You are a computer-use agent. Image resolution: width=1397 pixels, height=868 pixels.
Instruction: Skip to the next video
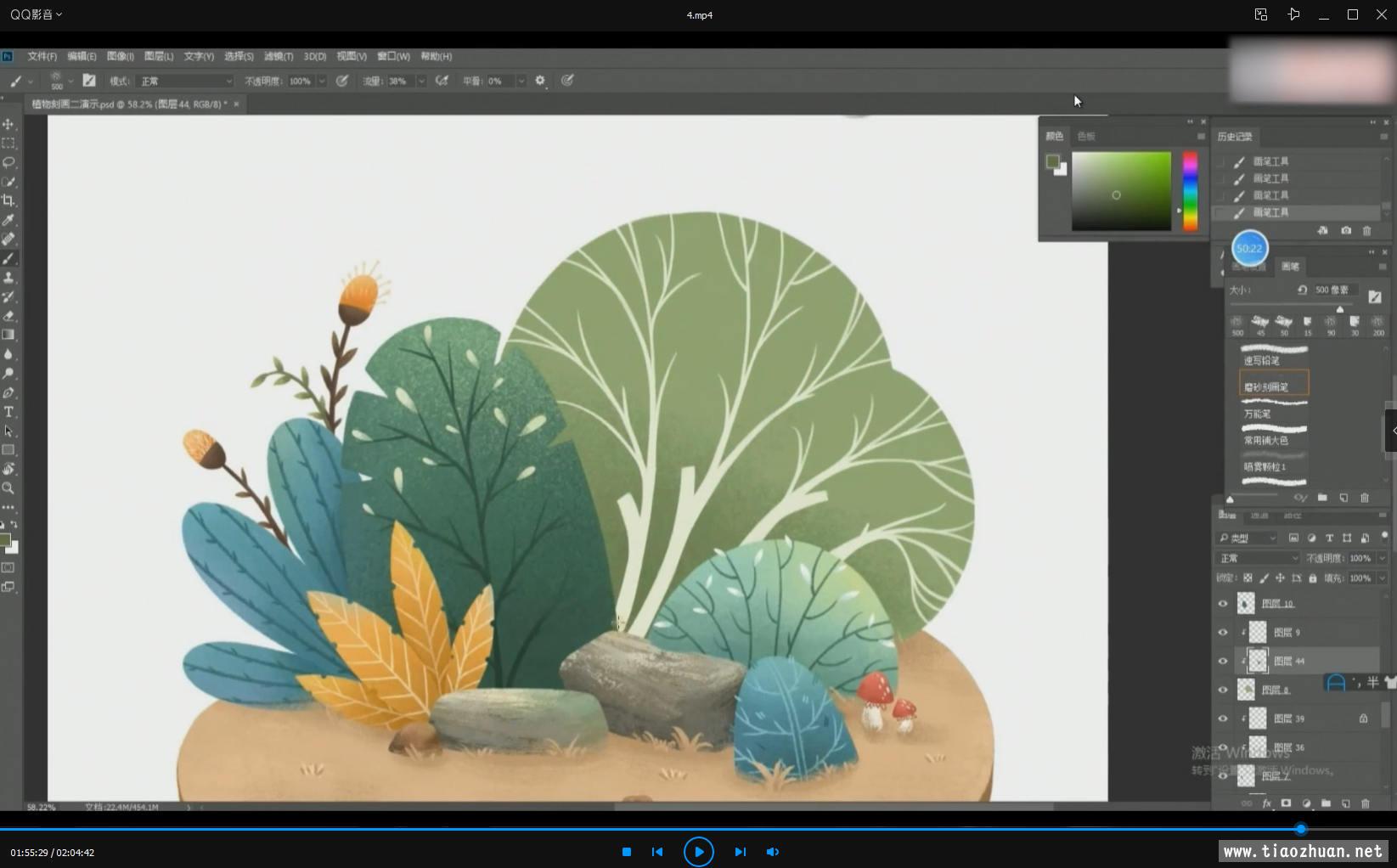pos(740,852)
